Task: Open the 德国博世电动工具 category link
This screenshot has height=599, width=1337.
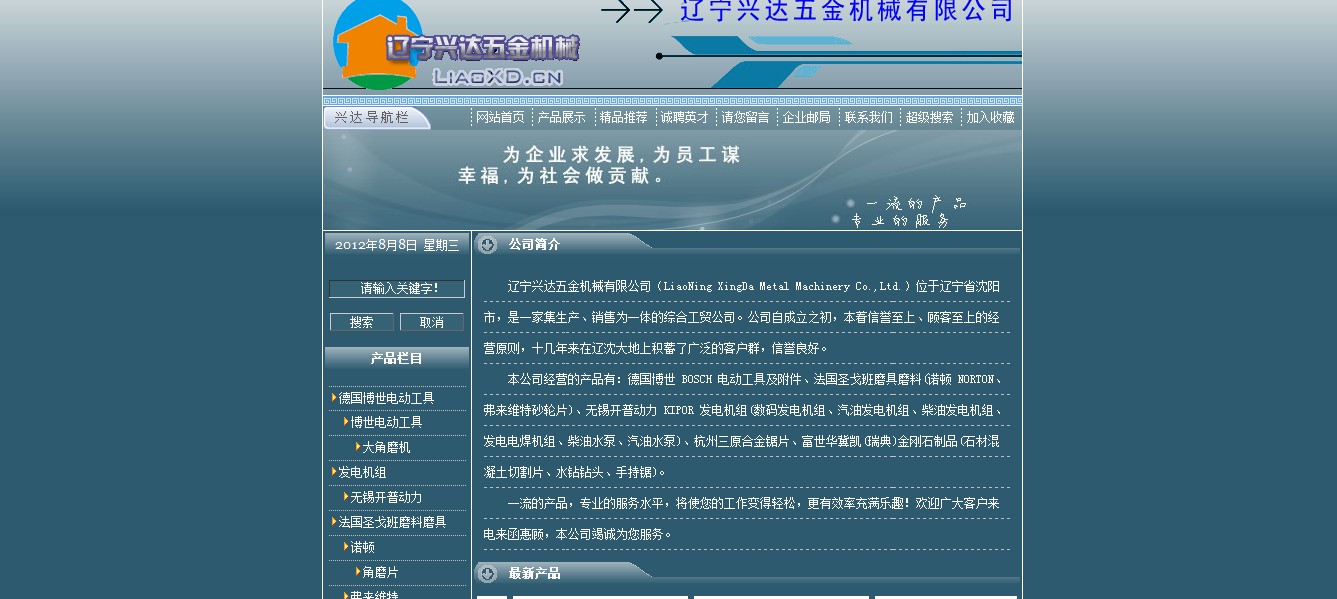Action: click(386, 398)
